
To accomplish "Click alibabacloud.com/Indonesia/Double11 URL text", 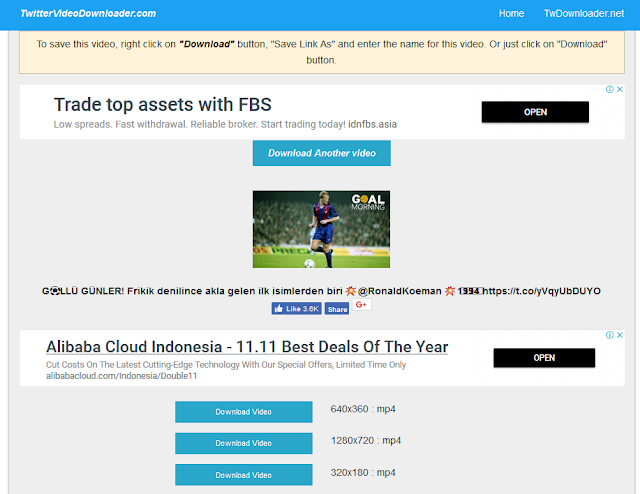I will 121,376.
